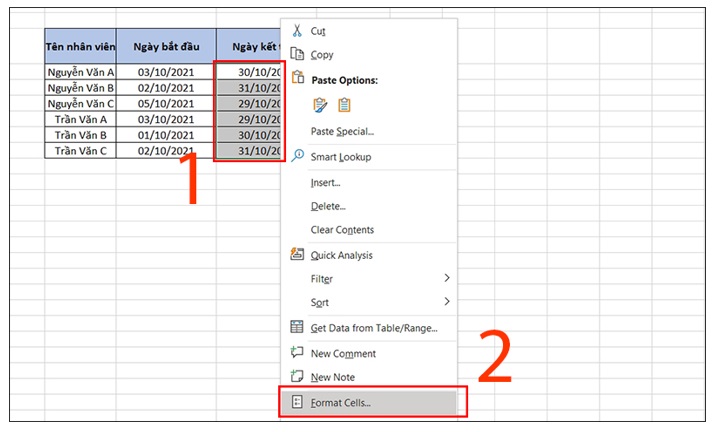
Task: Click first Paste option clipboard icon
Action: coord(320,104)
